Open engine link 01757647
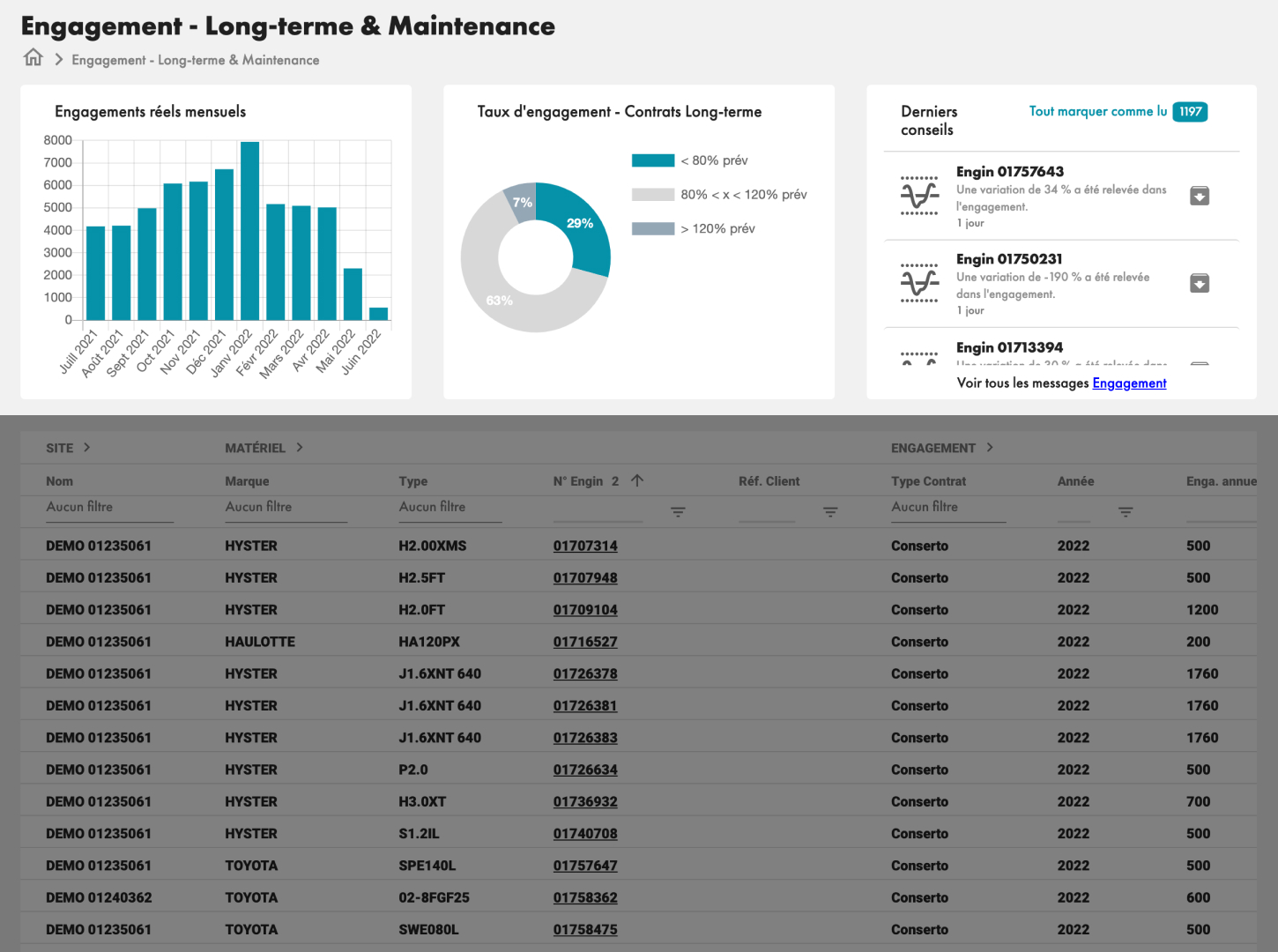Viewport: 1278px width, 952px height. pos(585,866)
